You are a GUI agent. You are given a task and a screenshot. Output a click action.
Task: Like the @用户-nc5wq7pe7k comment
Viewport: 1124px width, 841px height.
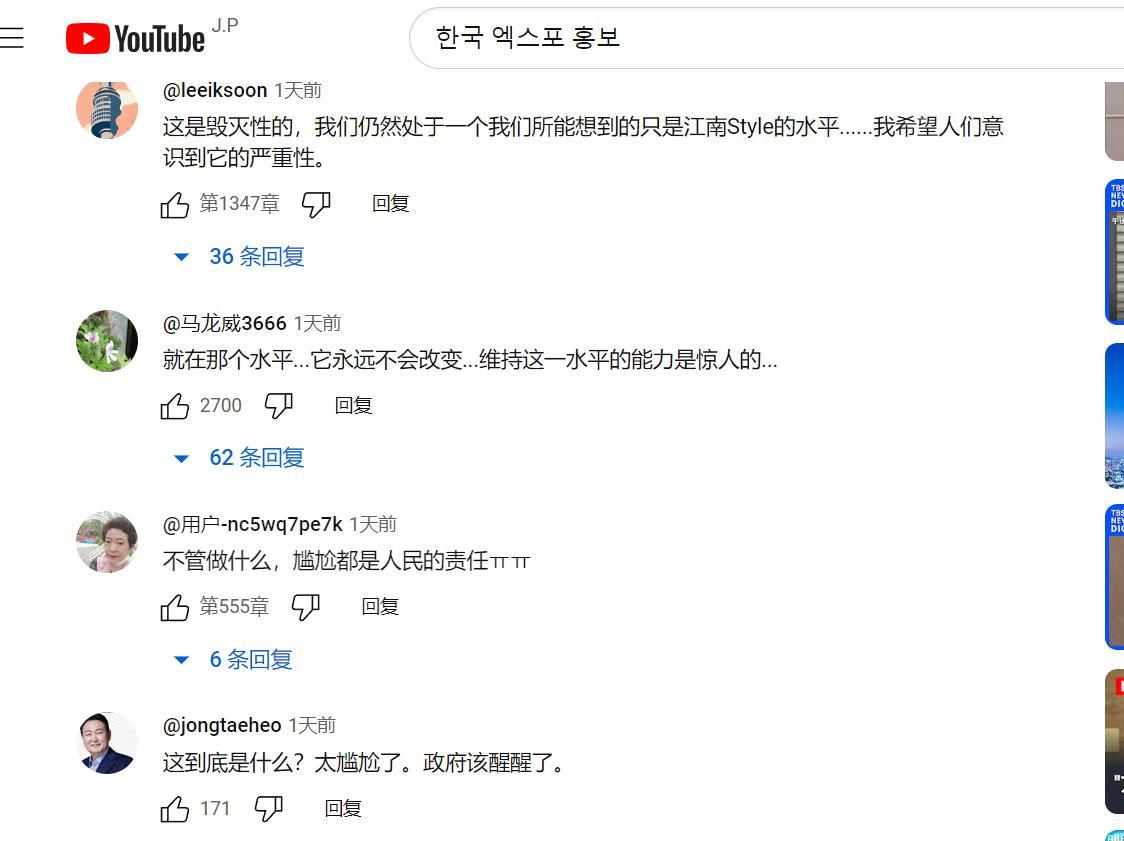coord(174,608)
